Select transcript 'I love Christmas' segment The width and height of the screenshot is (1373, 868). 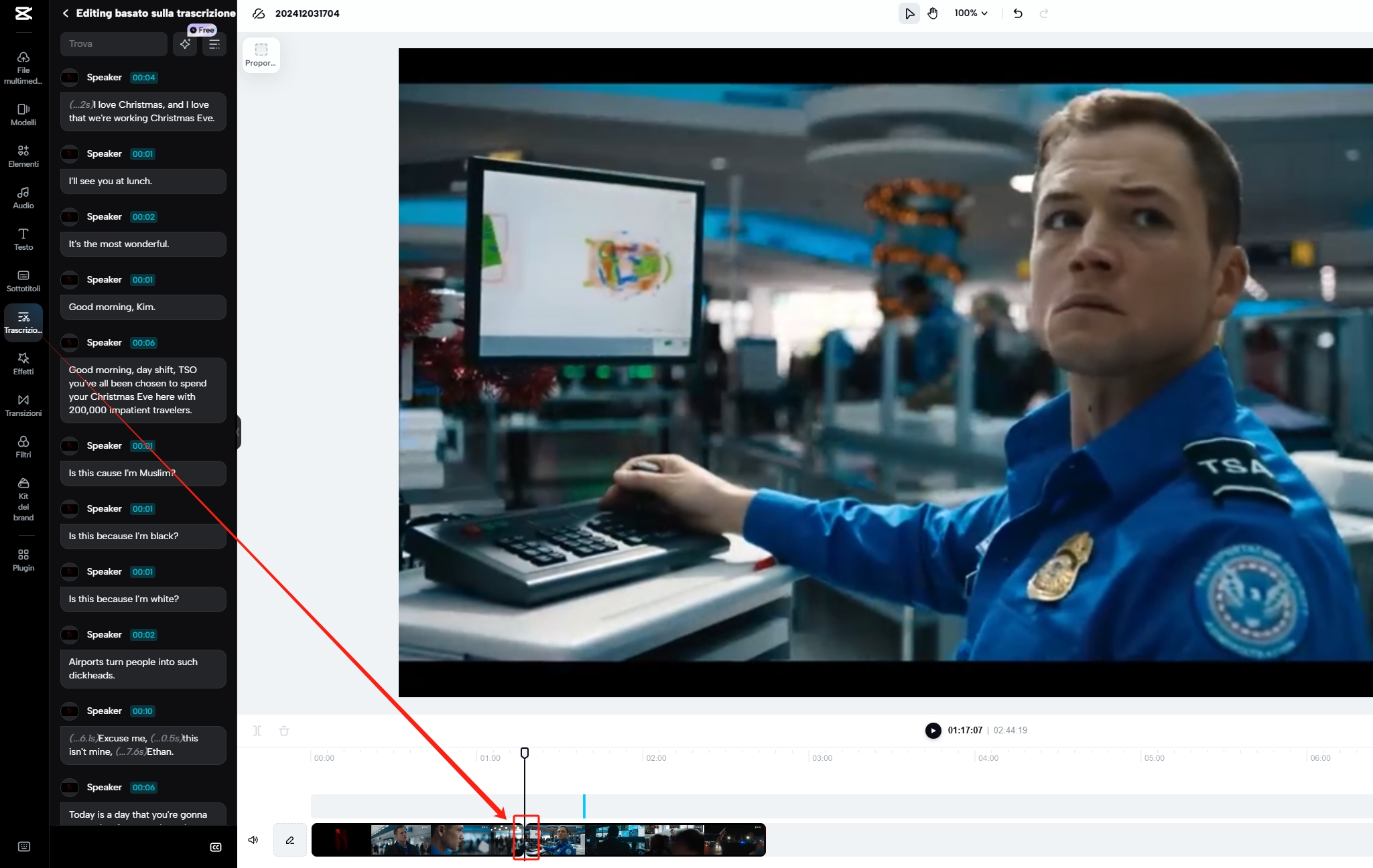point(143,112)
